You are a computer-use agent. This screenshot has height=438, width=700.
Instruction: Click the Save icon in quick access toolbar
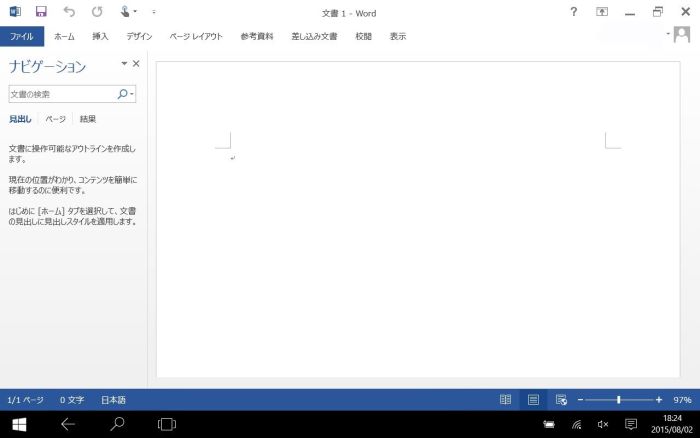point(41,12)
